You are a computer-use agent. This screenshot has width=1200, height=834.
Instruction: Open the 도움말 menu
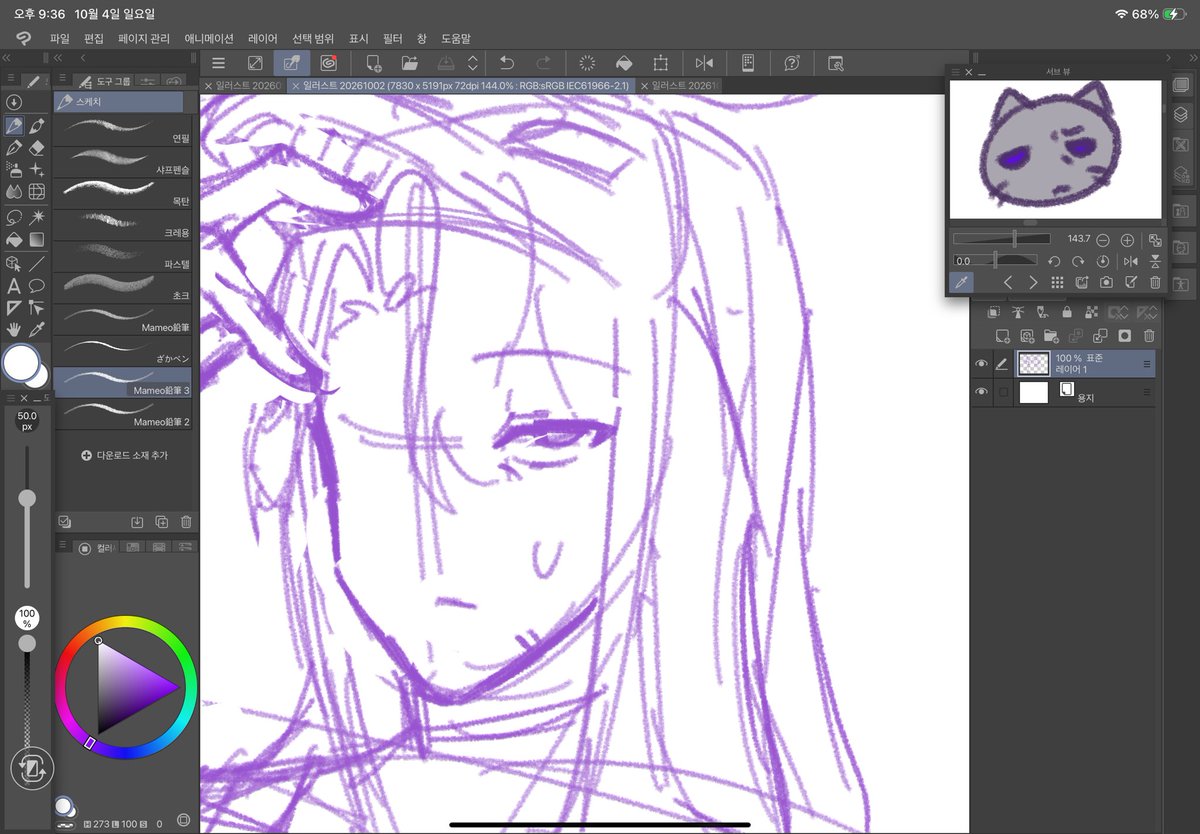456,38
